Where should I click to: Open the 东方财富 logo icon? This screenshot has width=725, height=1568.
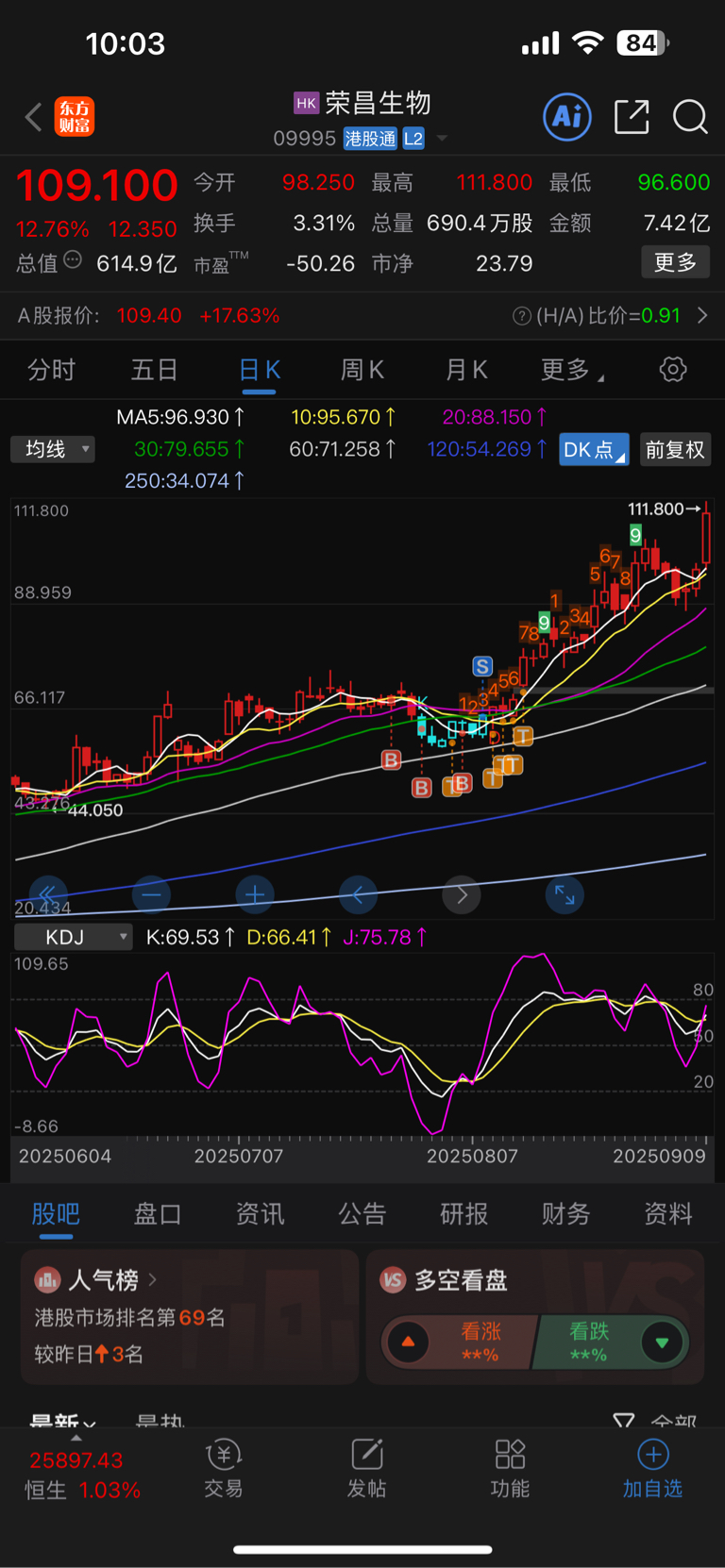click(x=75, y=117)
